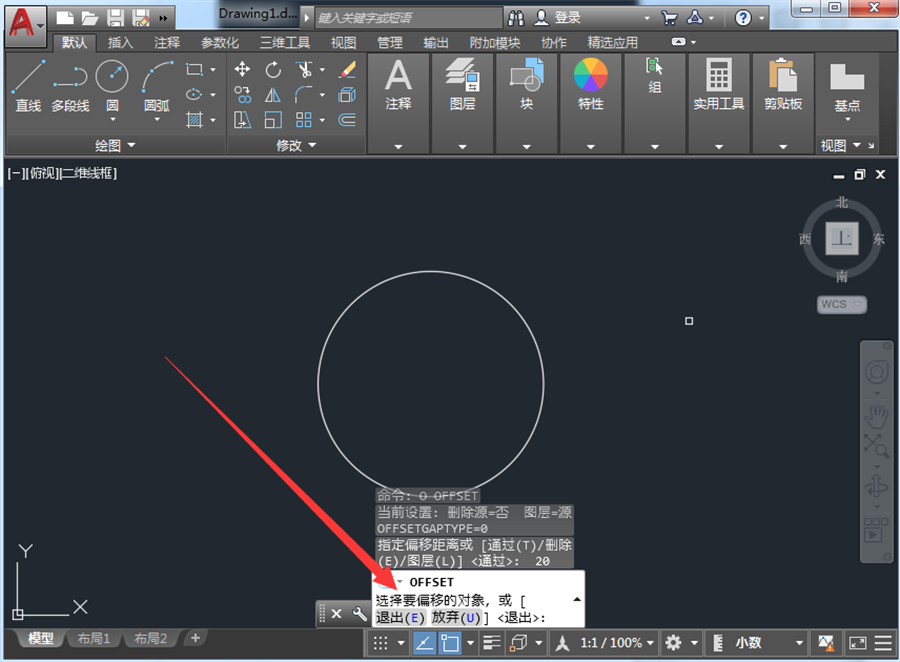The height and width of the screenshot is (662, 900).
Task: Activate the Mirror tool
Action: (x=273, y=95)
